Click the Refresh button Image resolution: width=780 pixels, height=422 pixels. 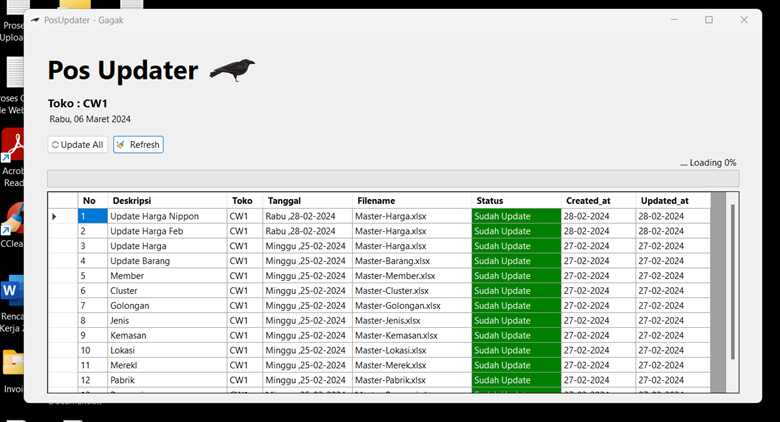138,145
